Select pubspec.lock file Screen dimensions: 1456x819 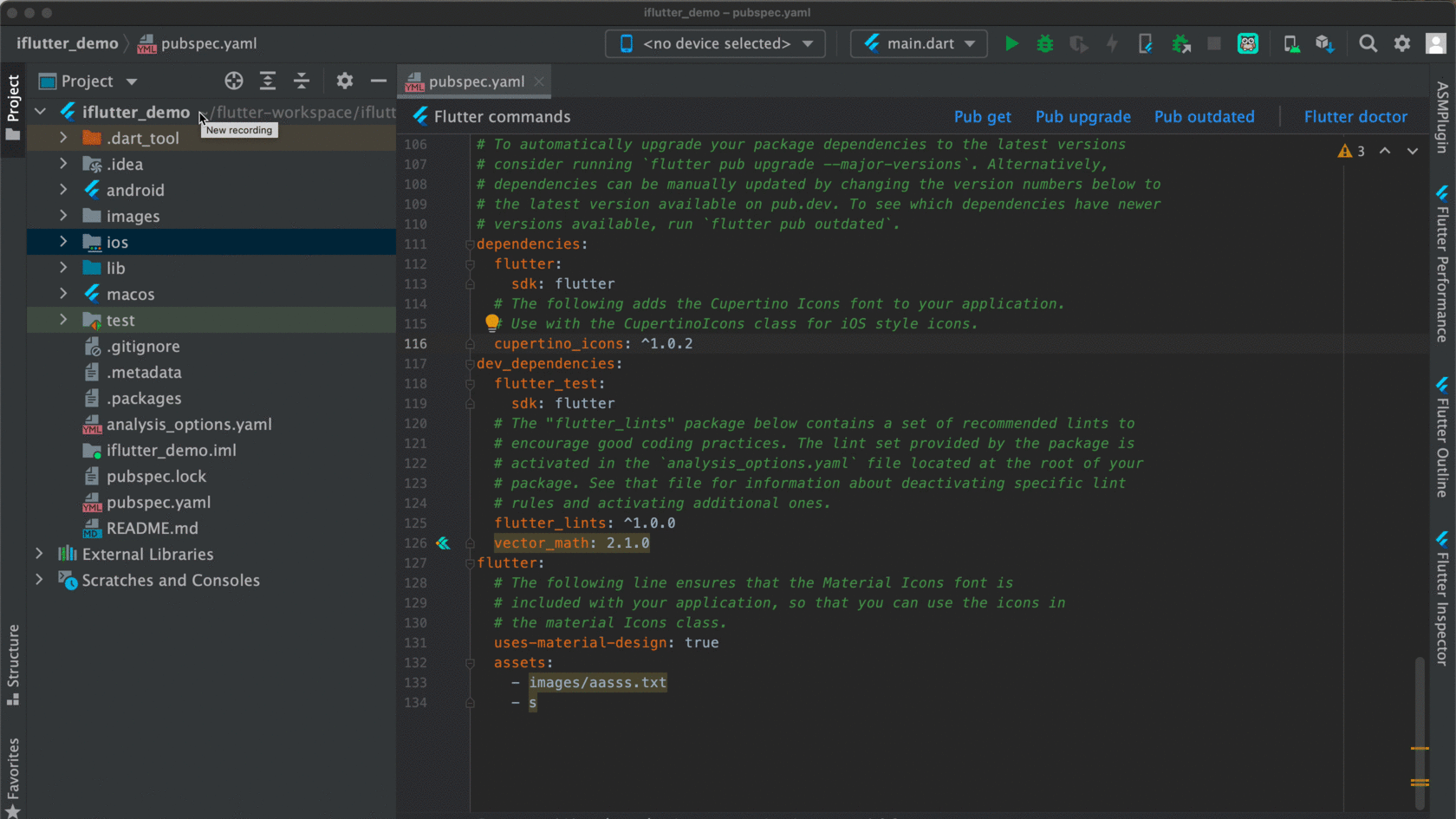[157, 476]
